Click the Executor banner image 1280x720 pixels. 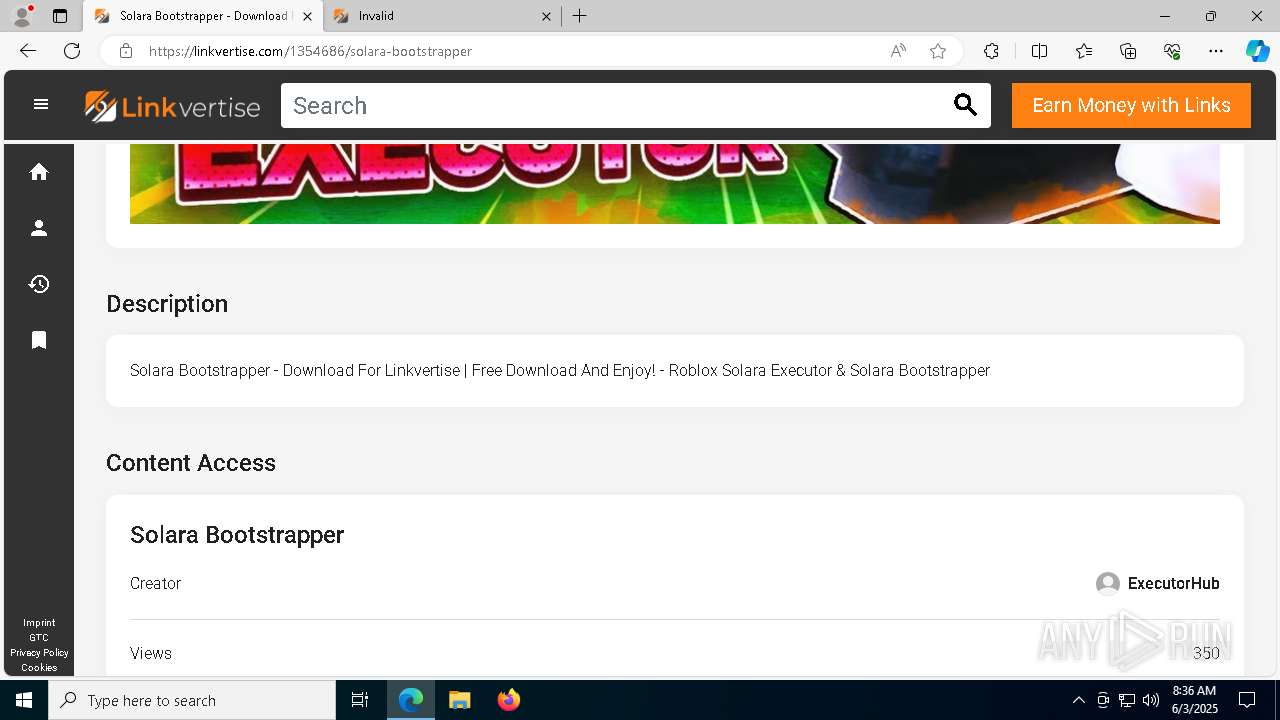pos(675,183)
